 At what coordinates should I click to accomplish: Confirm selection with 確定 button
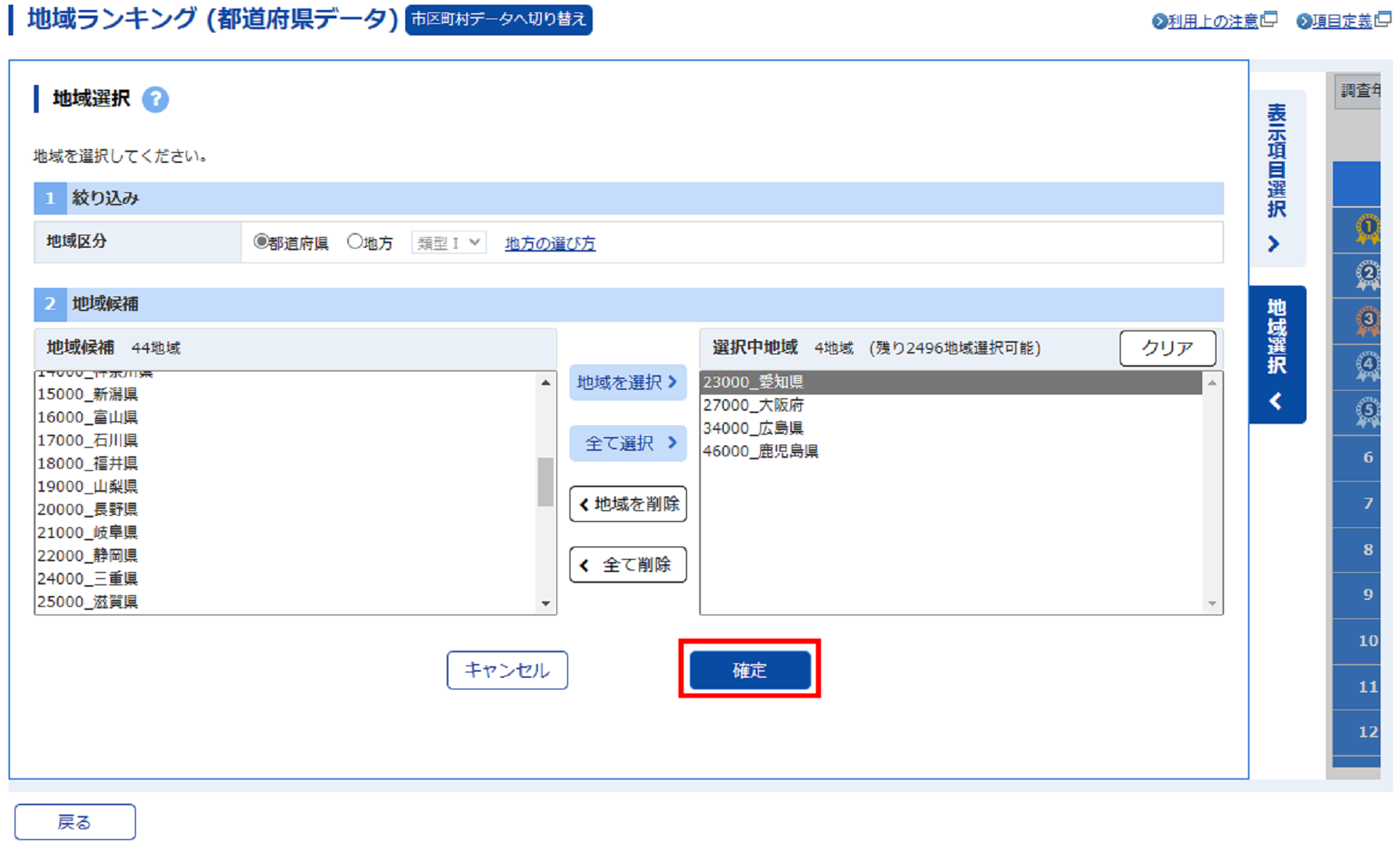point(749,670)
